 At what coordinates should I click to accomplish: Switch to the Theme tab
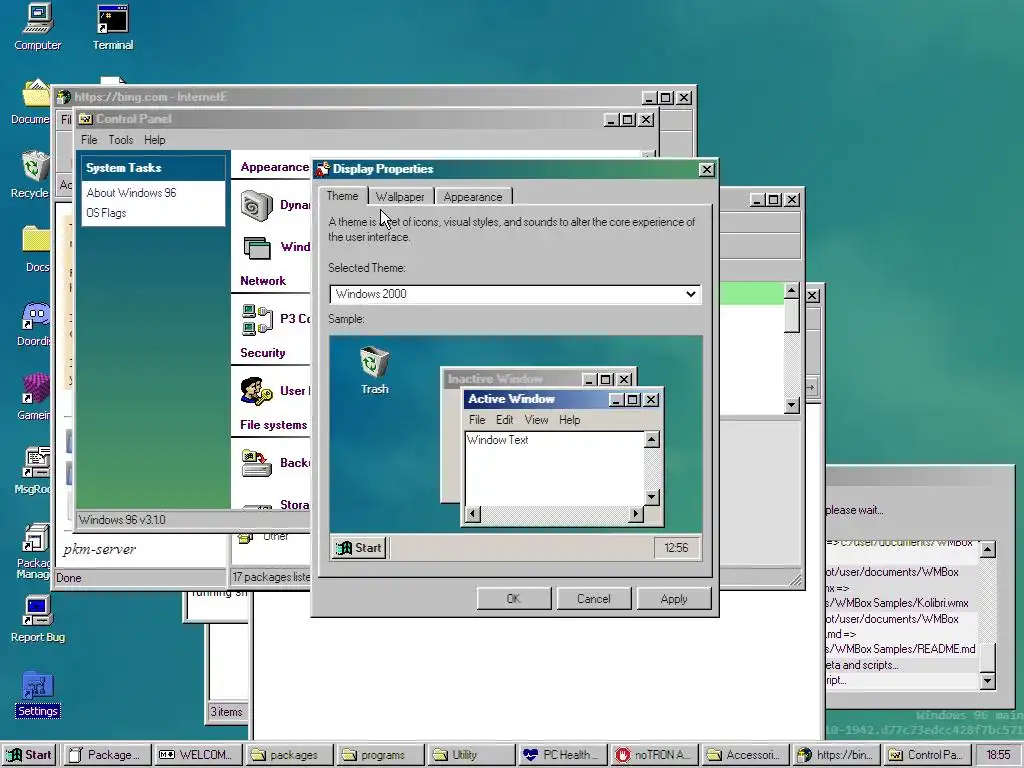click(x=342, y=196)
